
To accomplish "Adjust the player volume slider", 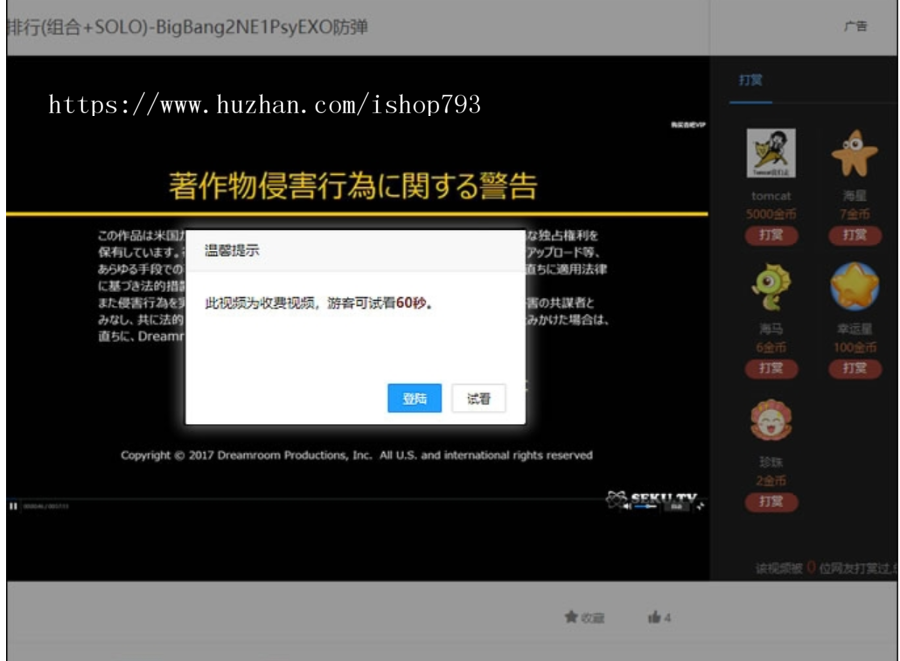I will point(646,507).
